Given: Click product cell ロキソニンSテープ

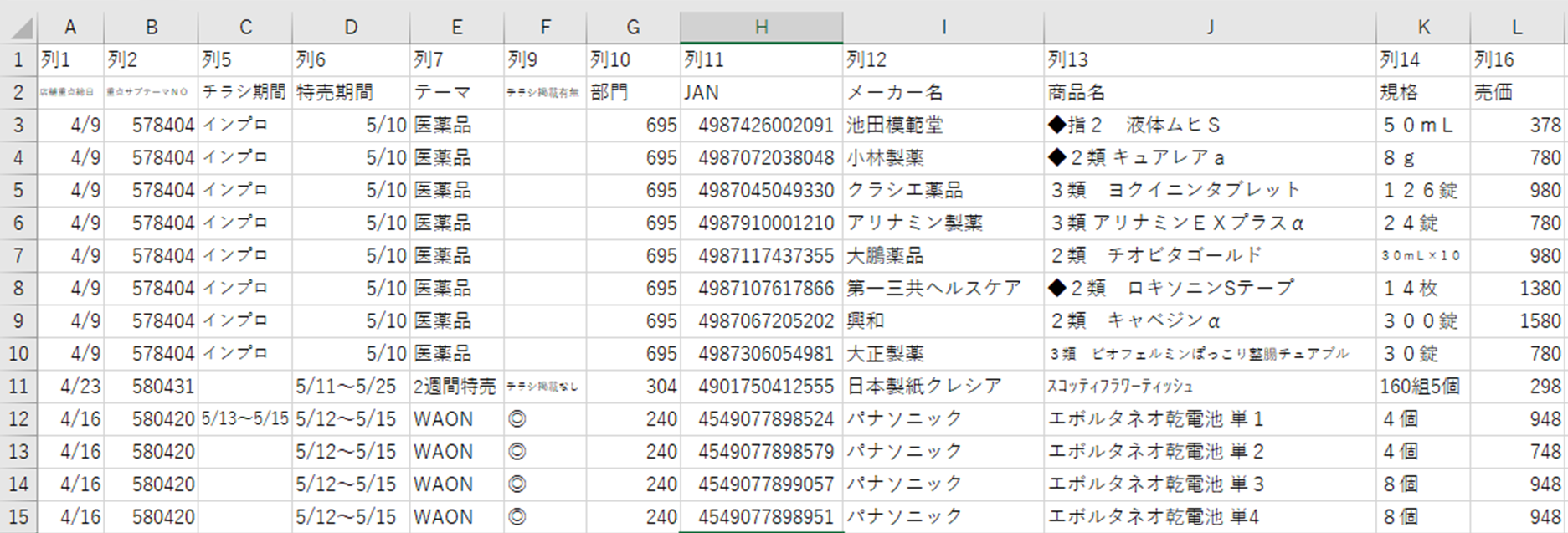Looking at the screenshot, I should [1210, 288].
